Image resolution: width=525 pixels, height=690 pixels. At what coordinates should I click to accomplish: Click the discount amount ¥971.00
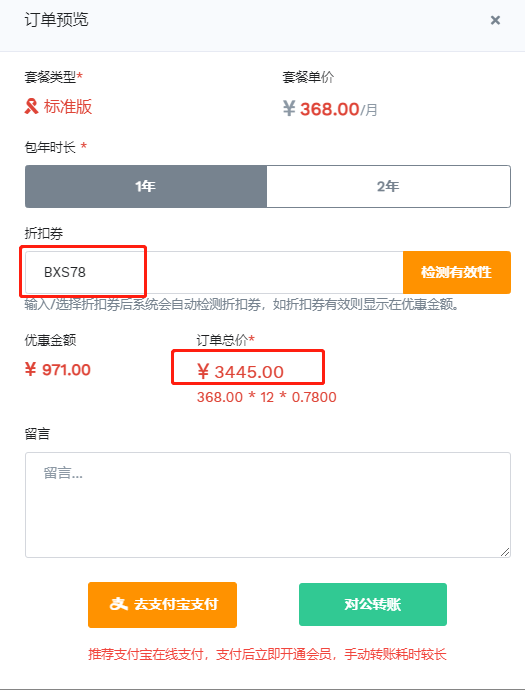pyautogui.click(x=58, y=370)
